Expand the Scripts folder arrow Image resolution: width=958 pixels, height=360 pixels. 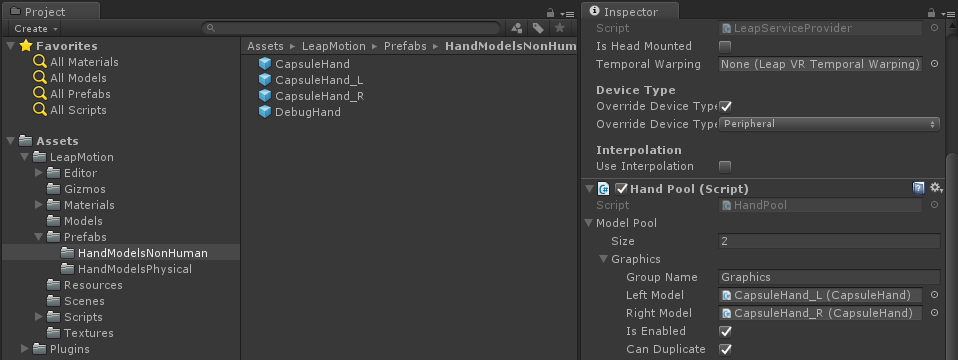coord(39,317)
